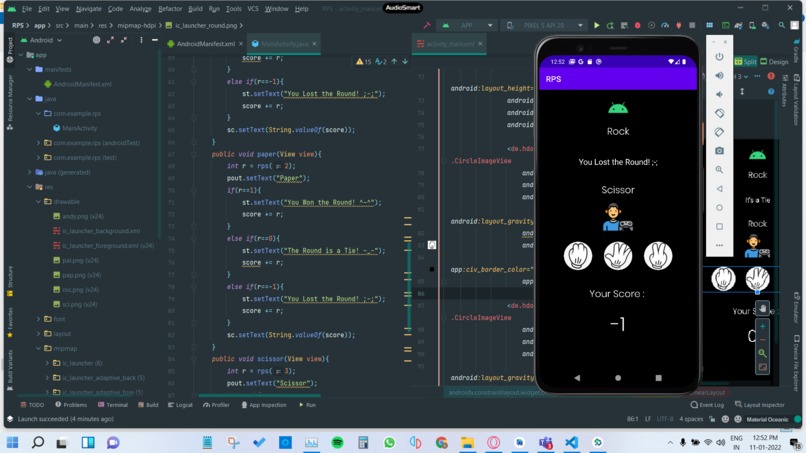
Task: Open the Refactor menu
Action: tap(170, 9)
